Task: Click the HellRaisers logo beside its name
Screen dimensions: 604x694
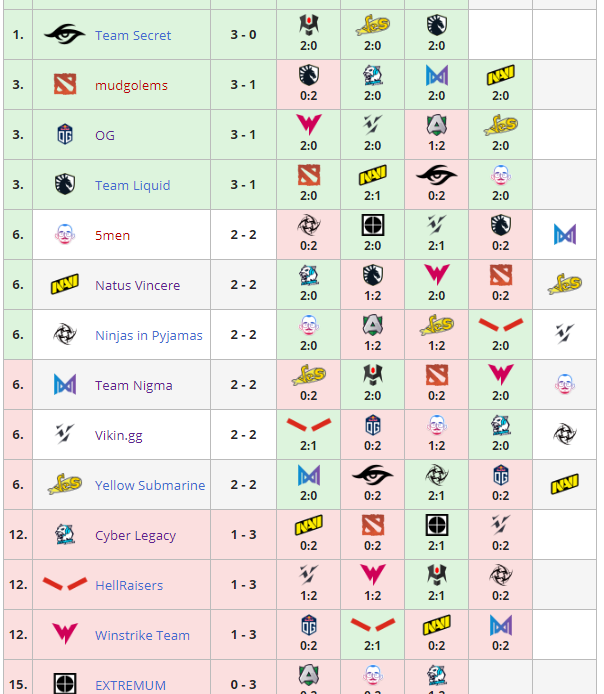Action: coord(65,585)
